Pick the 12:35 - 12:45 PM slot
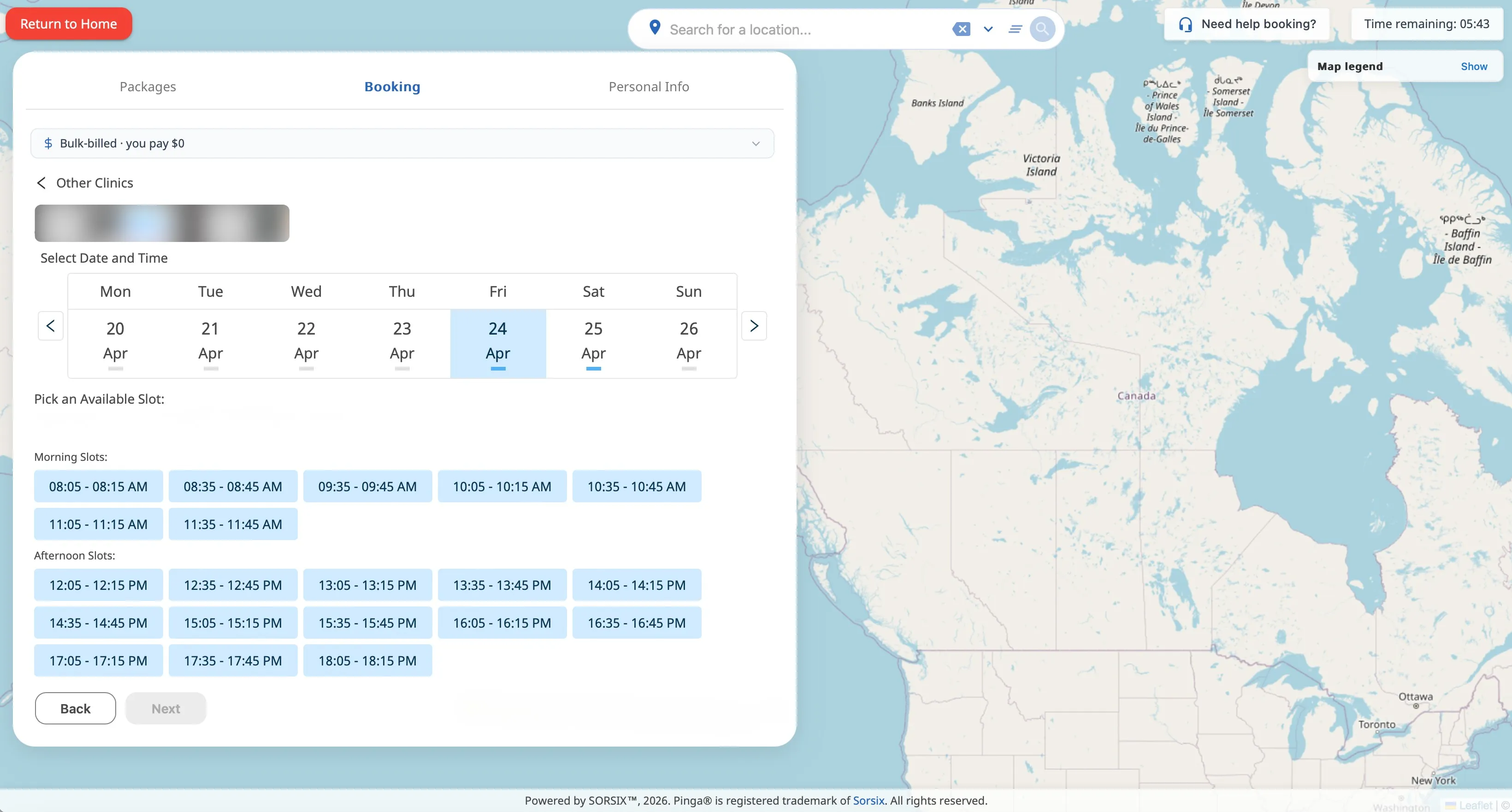This screenshot has height=812, width=1512. click(x=233, y=585)
